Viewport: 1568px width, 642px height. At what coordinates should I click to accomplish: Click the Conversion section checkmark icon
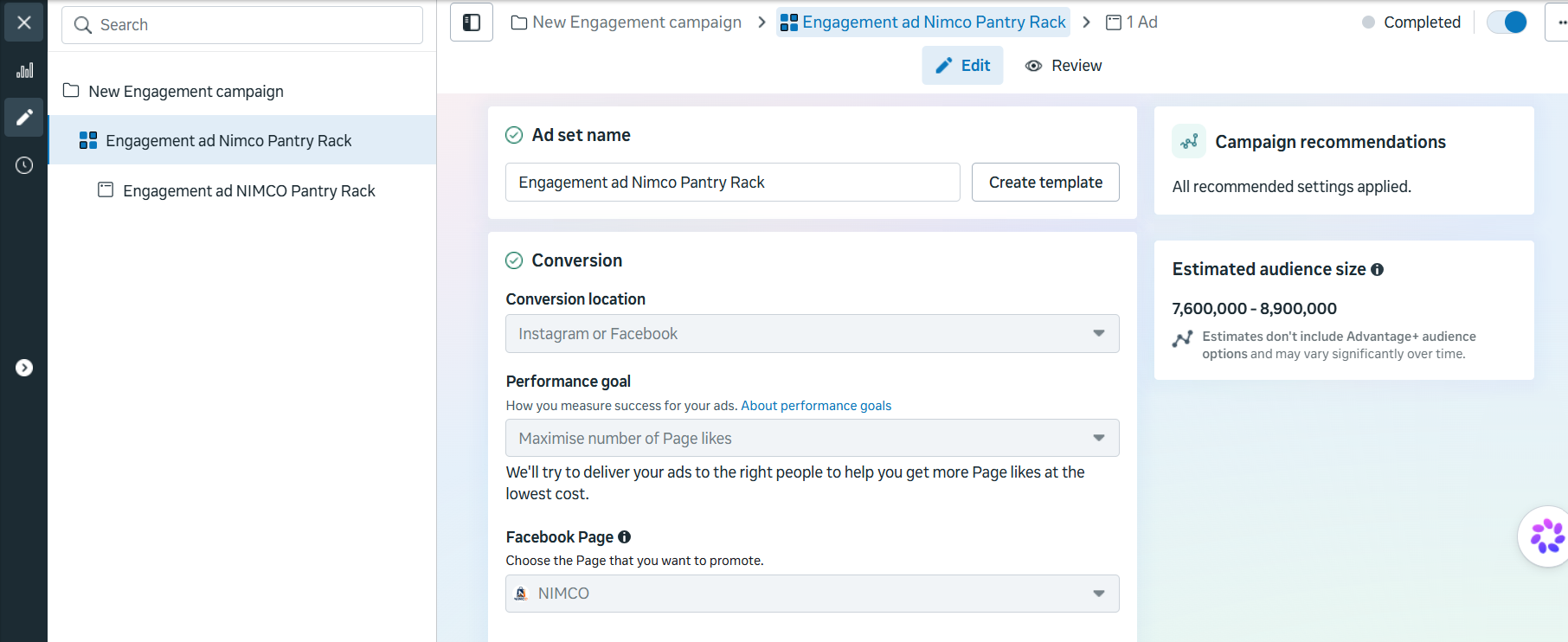(514, 260)
